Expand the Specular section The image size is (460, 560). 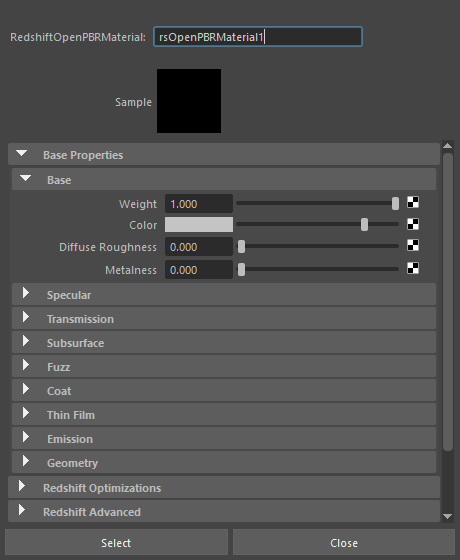pyautogui.click(x=224, y=294)
